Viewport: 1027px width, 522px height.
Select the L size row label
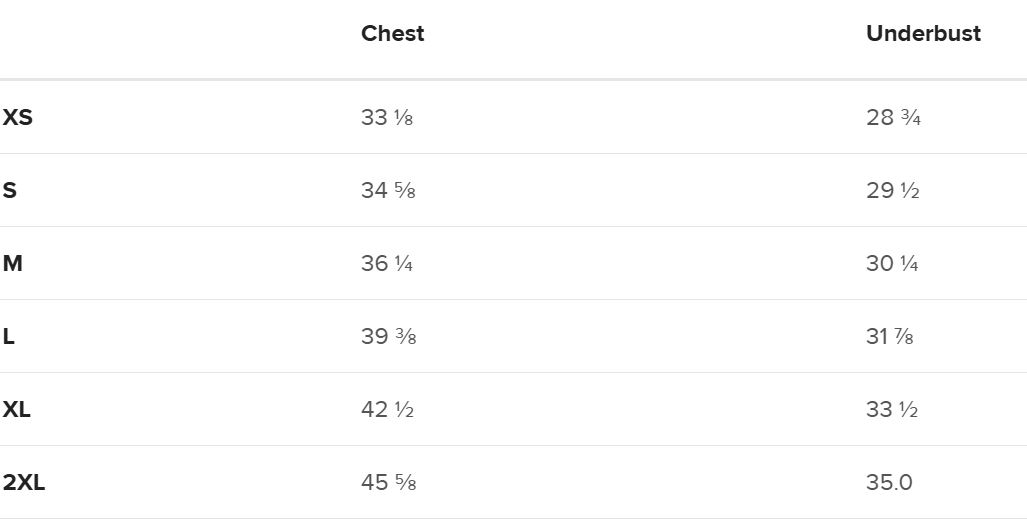coord(8,336)
